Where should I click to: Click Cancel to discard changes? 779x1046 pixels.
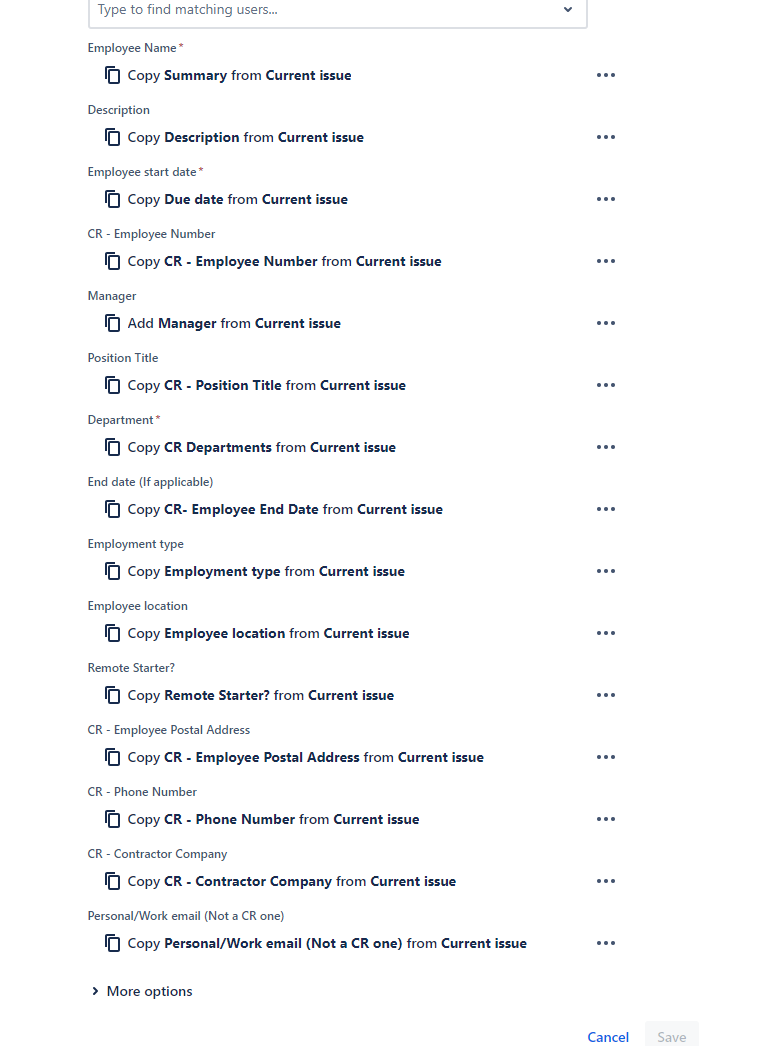[x=607, y=1037]
